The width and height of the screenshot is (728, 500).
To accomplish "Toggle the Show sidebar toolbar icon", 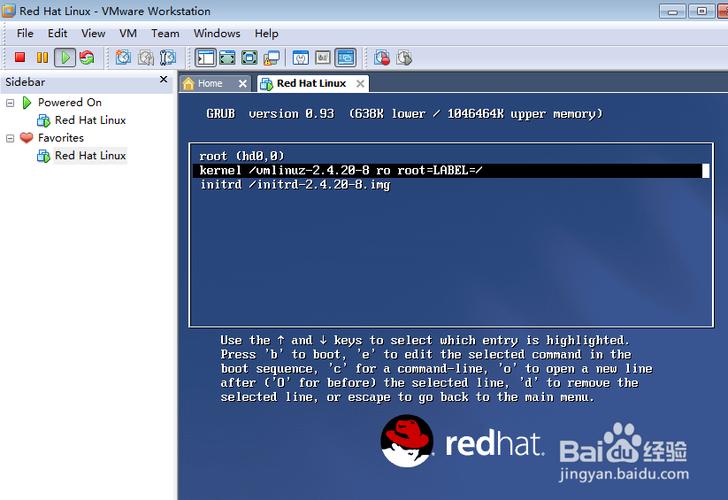I will point(205,58).
